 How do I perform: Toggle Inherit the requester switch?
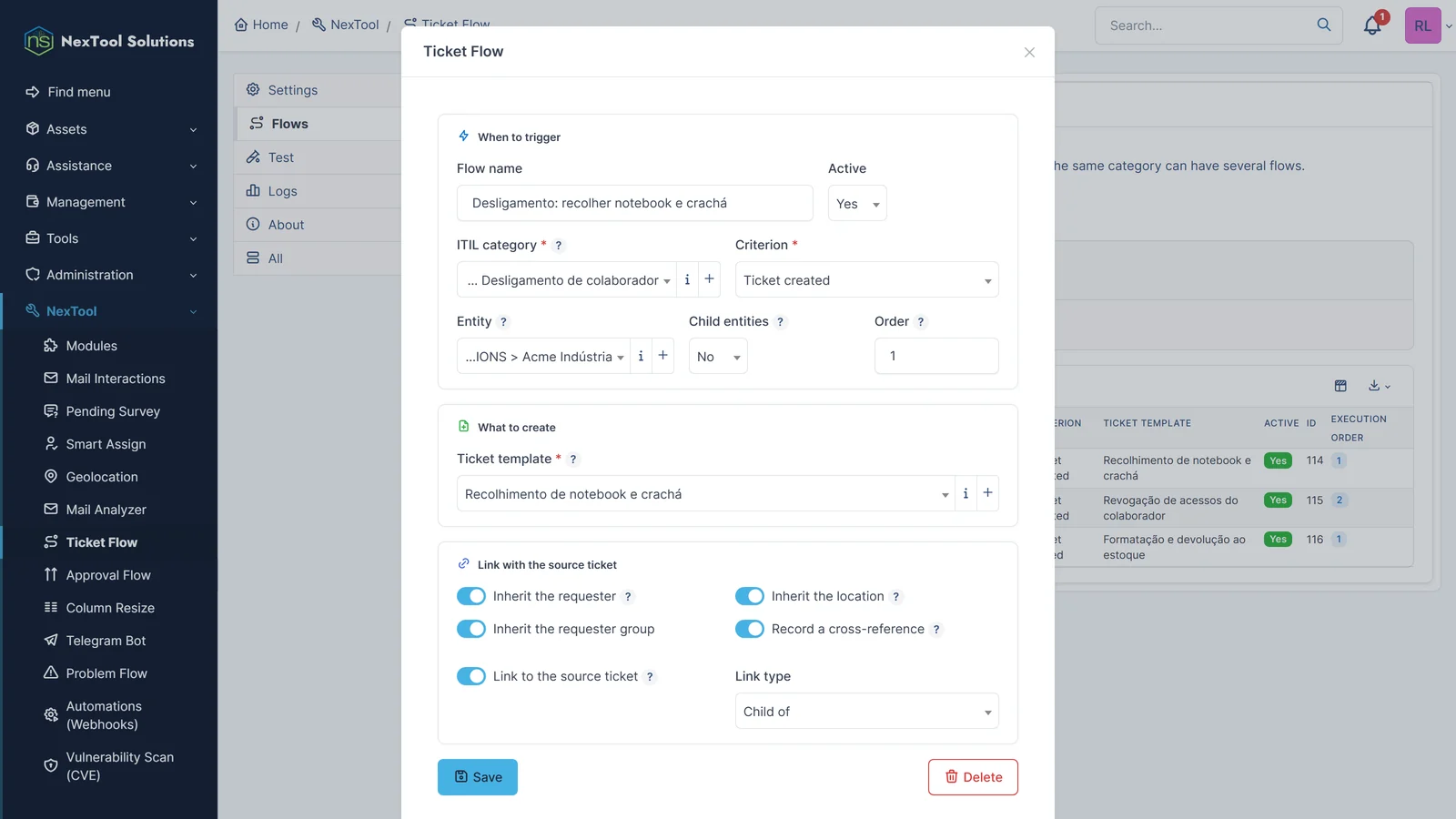tap(471, 596)
